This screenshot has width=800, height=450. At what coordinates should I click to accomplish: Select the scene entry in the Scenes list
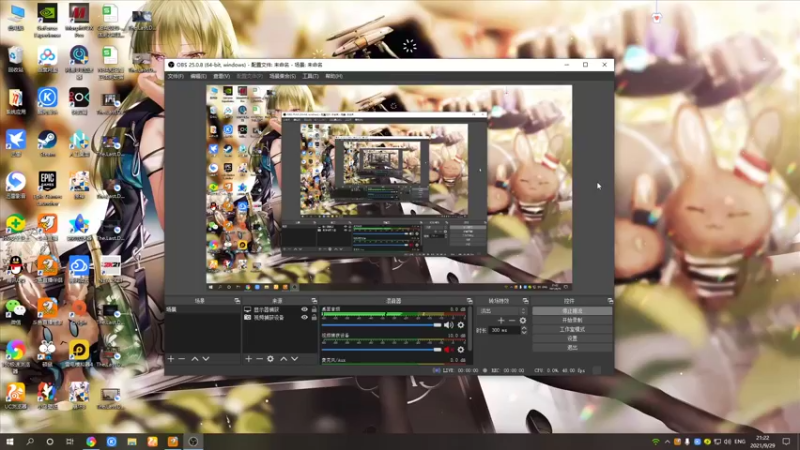[203, 310]
